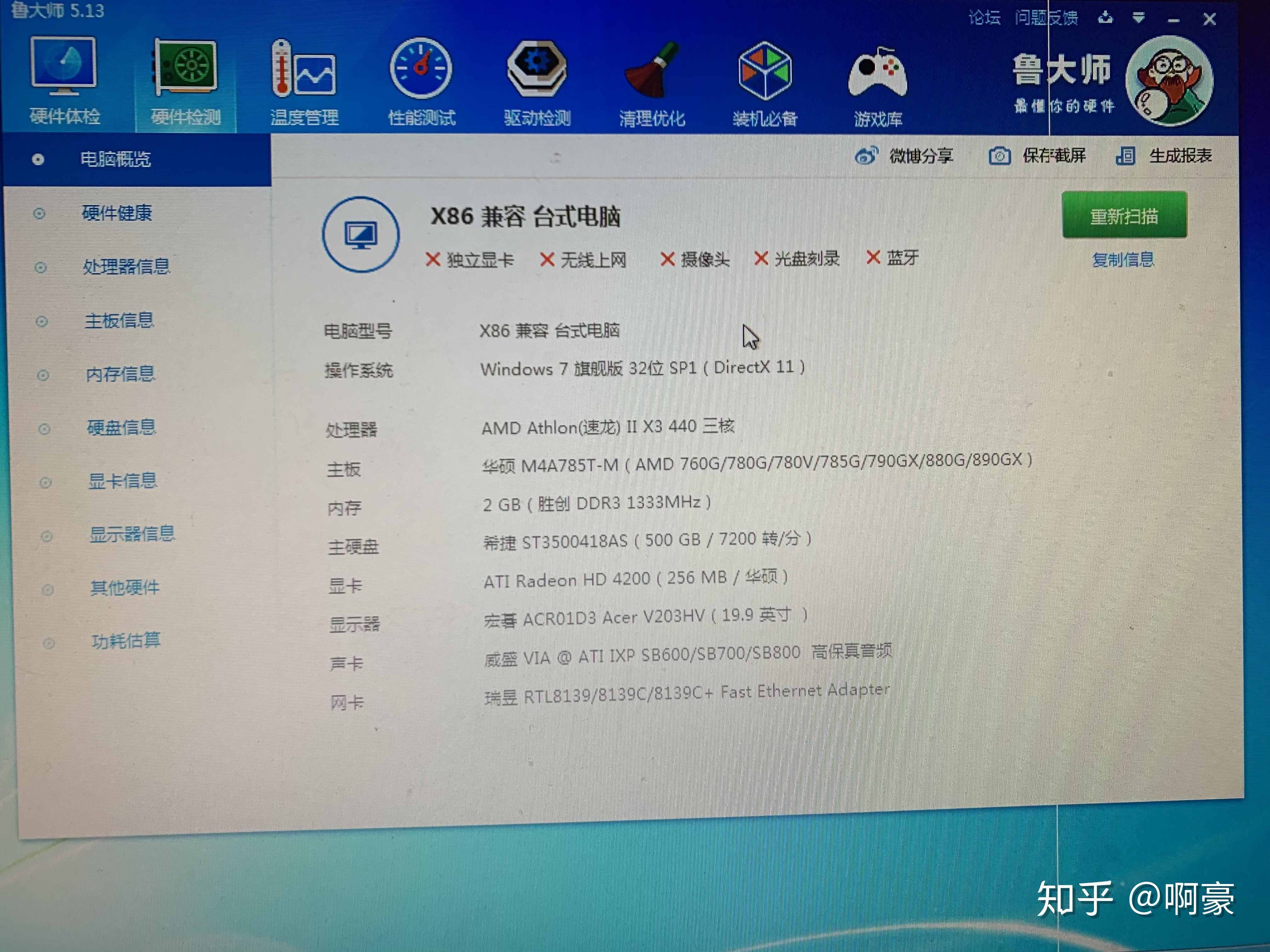Click the 复制信息 copy info link

click(x=1123, y=260)
